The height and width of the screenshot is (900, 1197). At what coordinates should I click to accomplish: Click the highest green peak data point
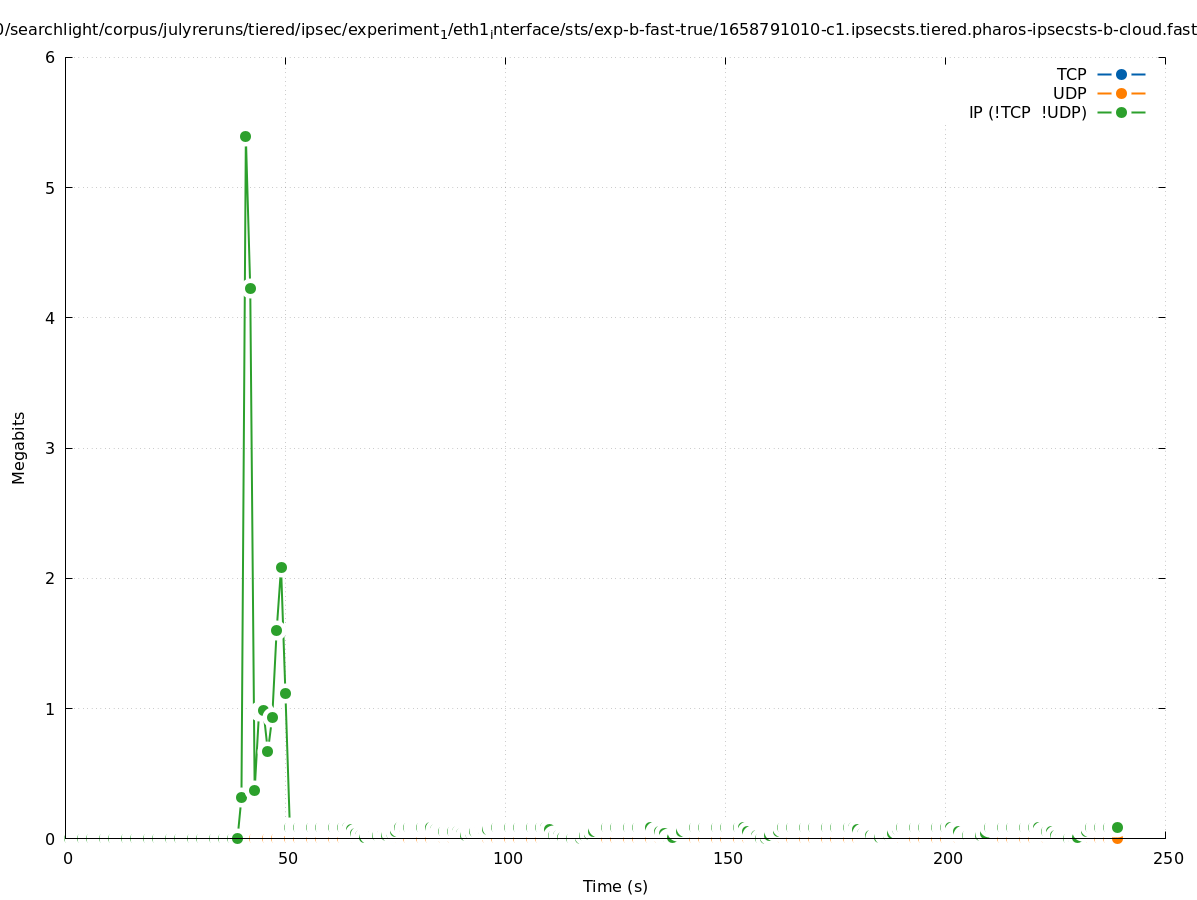pyautogui.click(x=245, y=136)
